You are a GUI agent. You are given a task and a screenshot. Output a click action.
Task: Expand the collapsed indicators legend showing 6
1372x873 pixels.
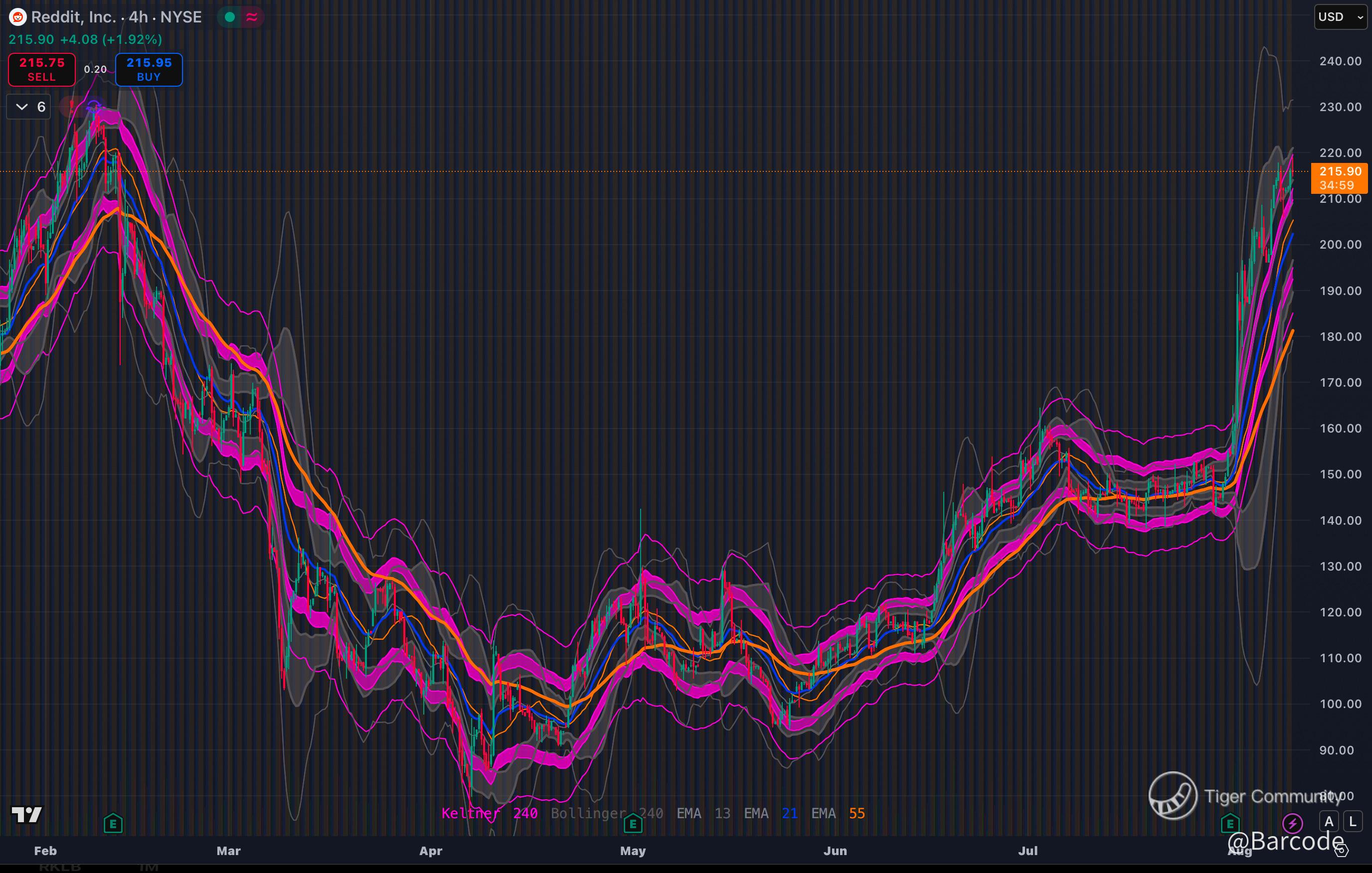(29, 107)
